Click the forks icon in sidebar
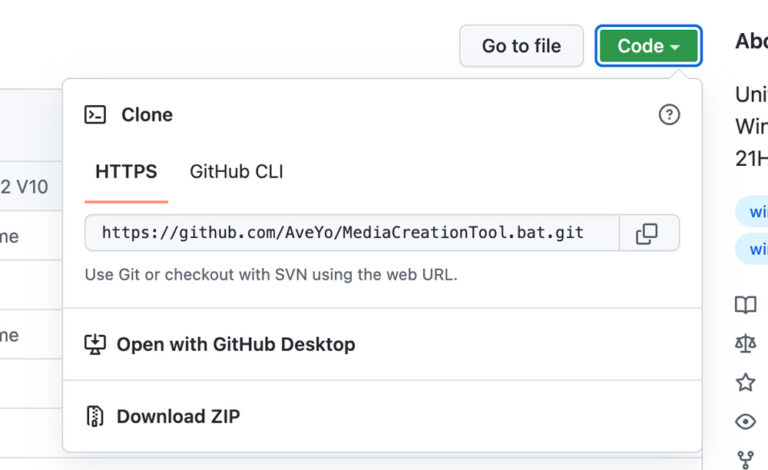 tap(746, 459)
